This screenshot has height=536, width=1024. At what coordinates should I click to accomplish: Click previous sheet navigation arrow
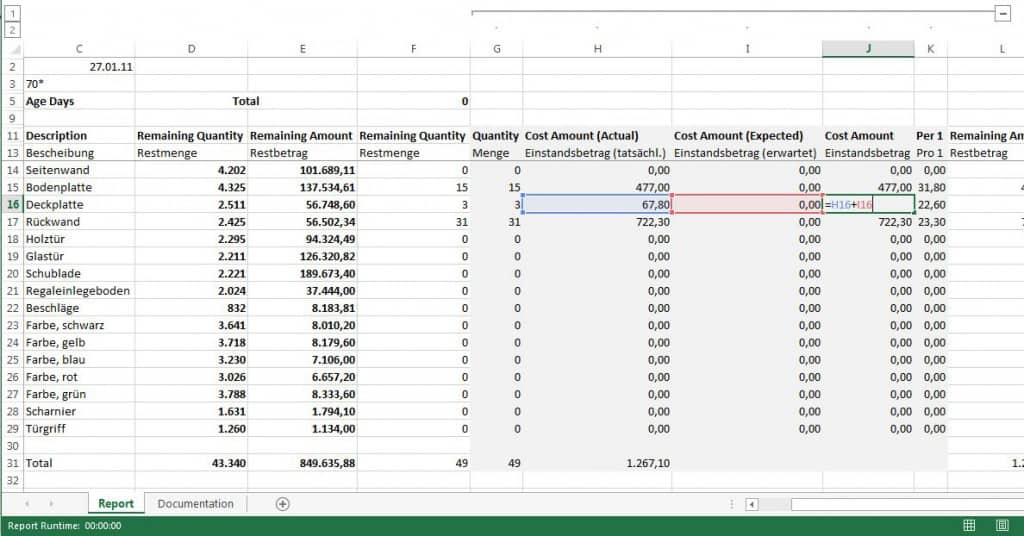tap(25, 504)
